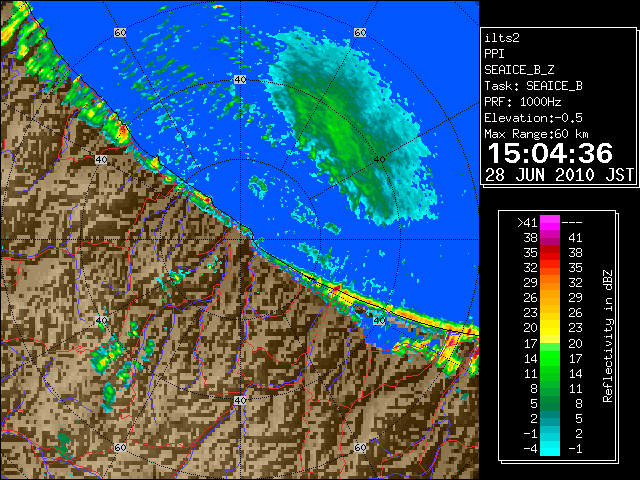The height and width of the screenshot is (480, 640).
Task: Click the '-4' legend value
Action: pos(530,449)
